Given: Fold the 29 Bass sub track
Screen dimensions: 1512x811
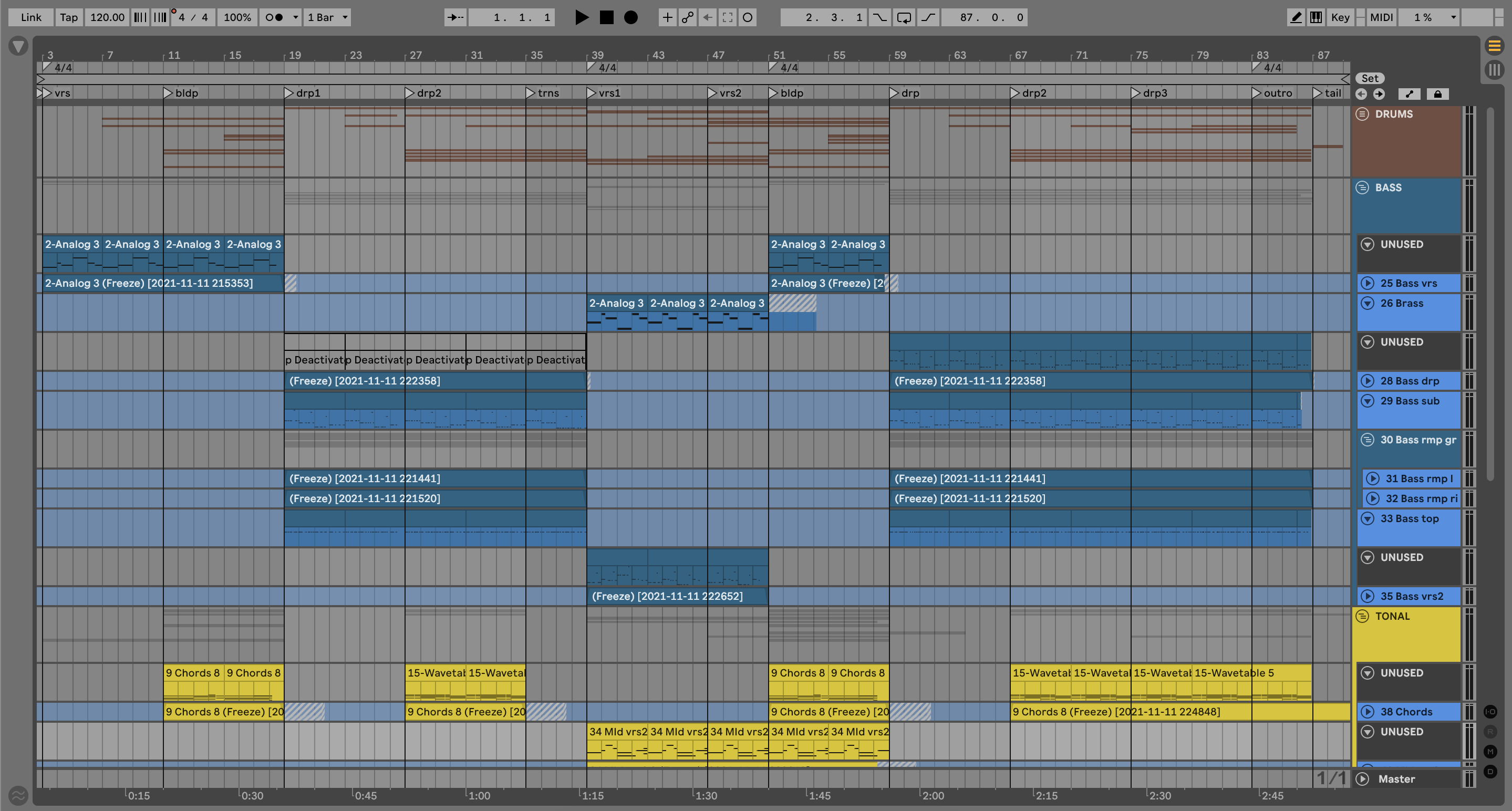Looking at the screenshot, I should 1368,401.
